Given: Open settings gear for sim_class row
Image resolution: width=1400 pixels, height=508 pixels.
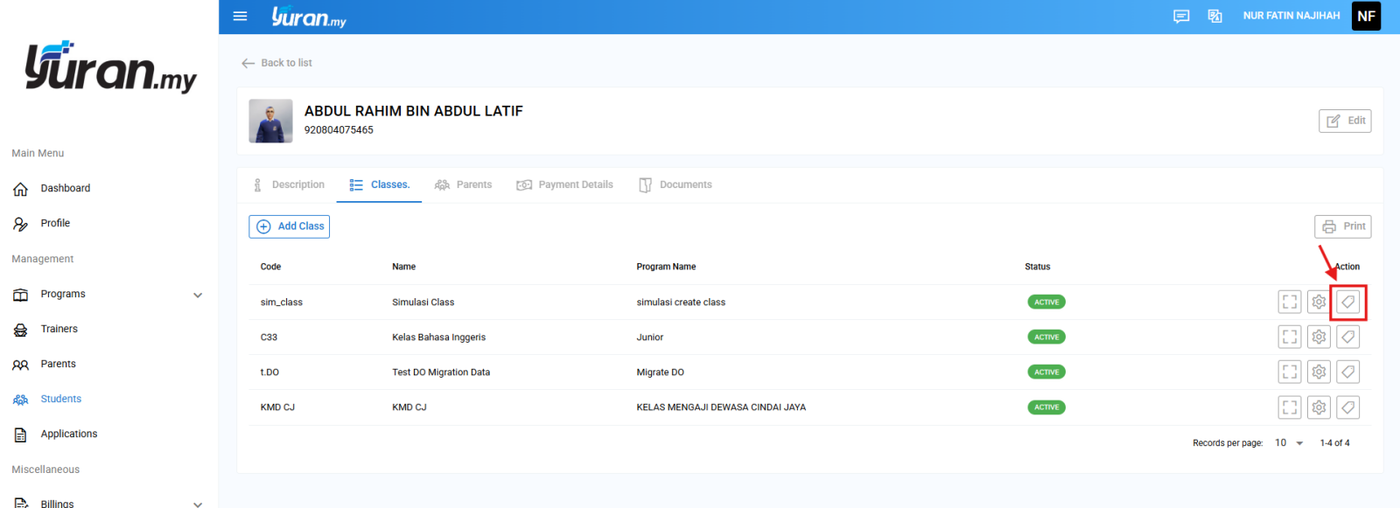Looking at the screenshot, I should [x=1319, y=302].
